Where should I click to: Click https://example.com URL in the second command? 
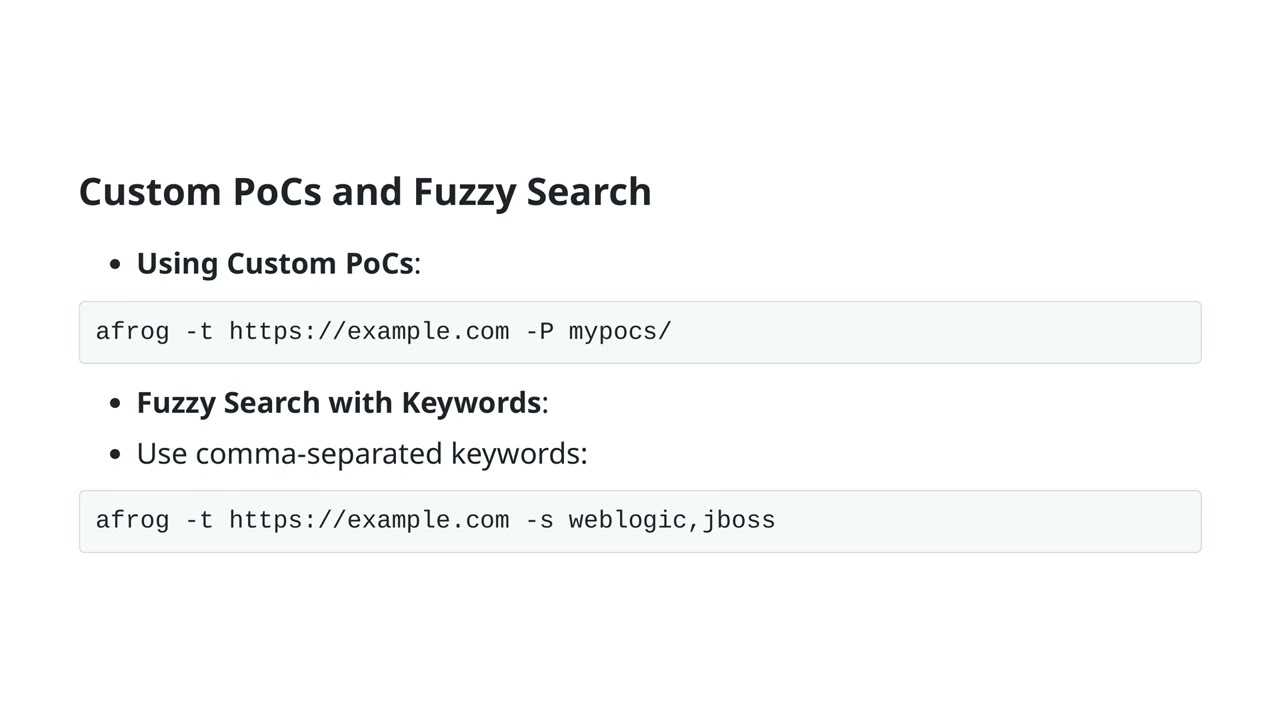(369, 521)
